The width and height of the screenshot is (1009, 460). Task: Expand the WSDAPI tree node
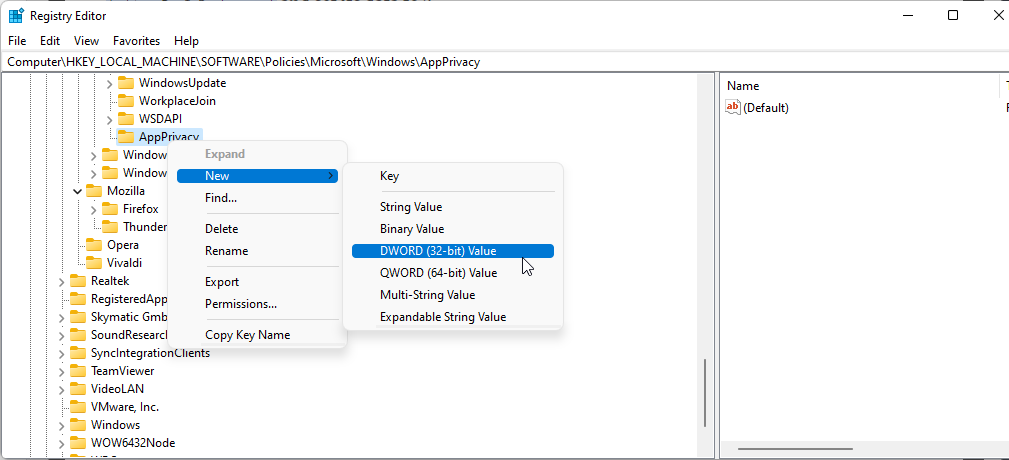pyautogui.click(x=110, y=119)
